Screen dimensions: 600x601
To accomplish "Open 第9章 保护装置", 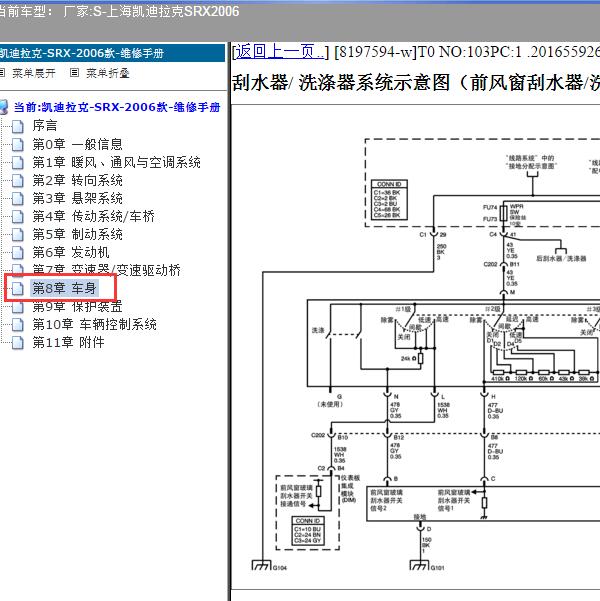I will (x=77, y=306).
